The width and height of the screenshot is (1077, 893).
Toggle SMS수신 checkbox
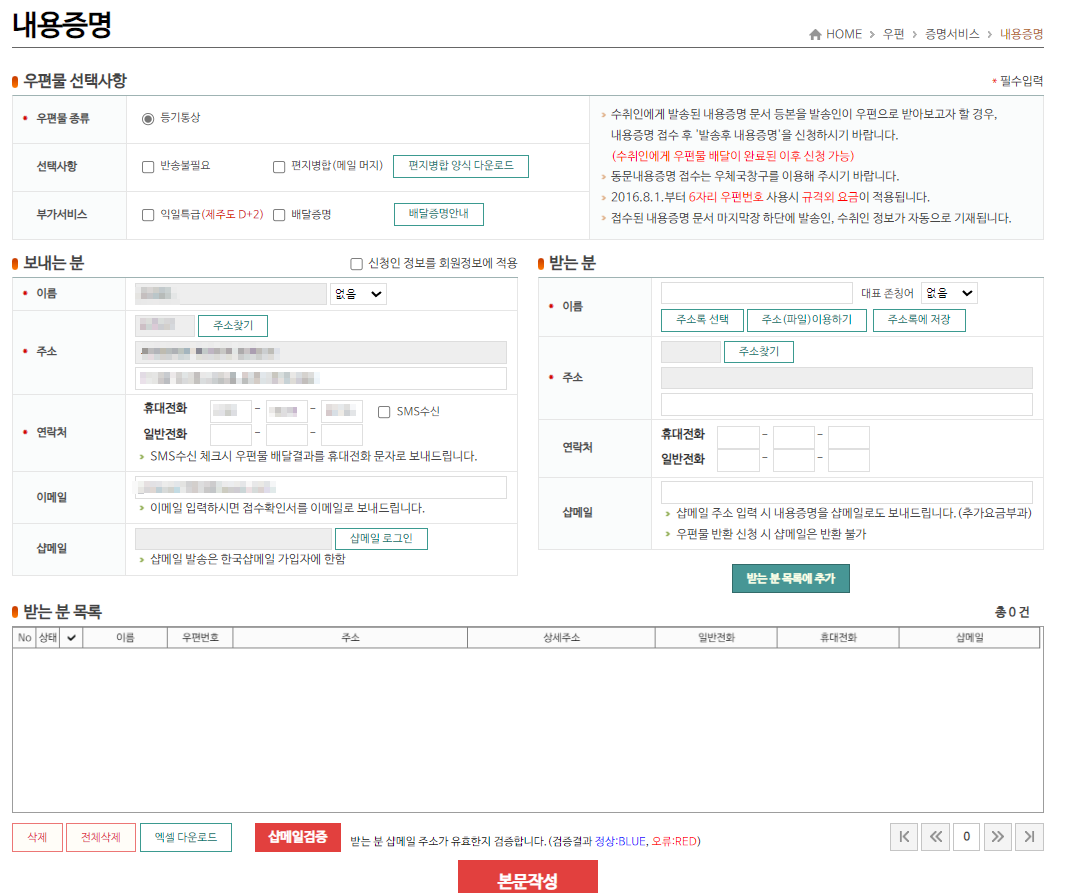[x=384, y=412]
